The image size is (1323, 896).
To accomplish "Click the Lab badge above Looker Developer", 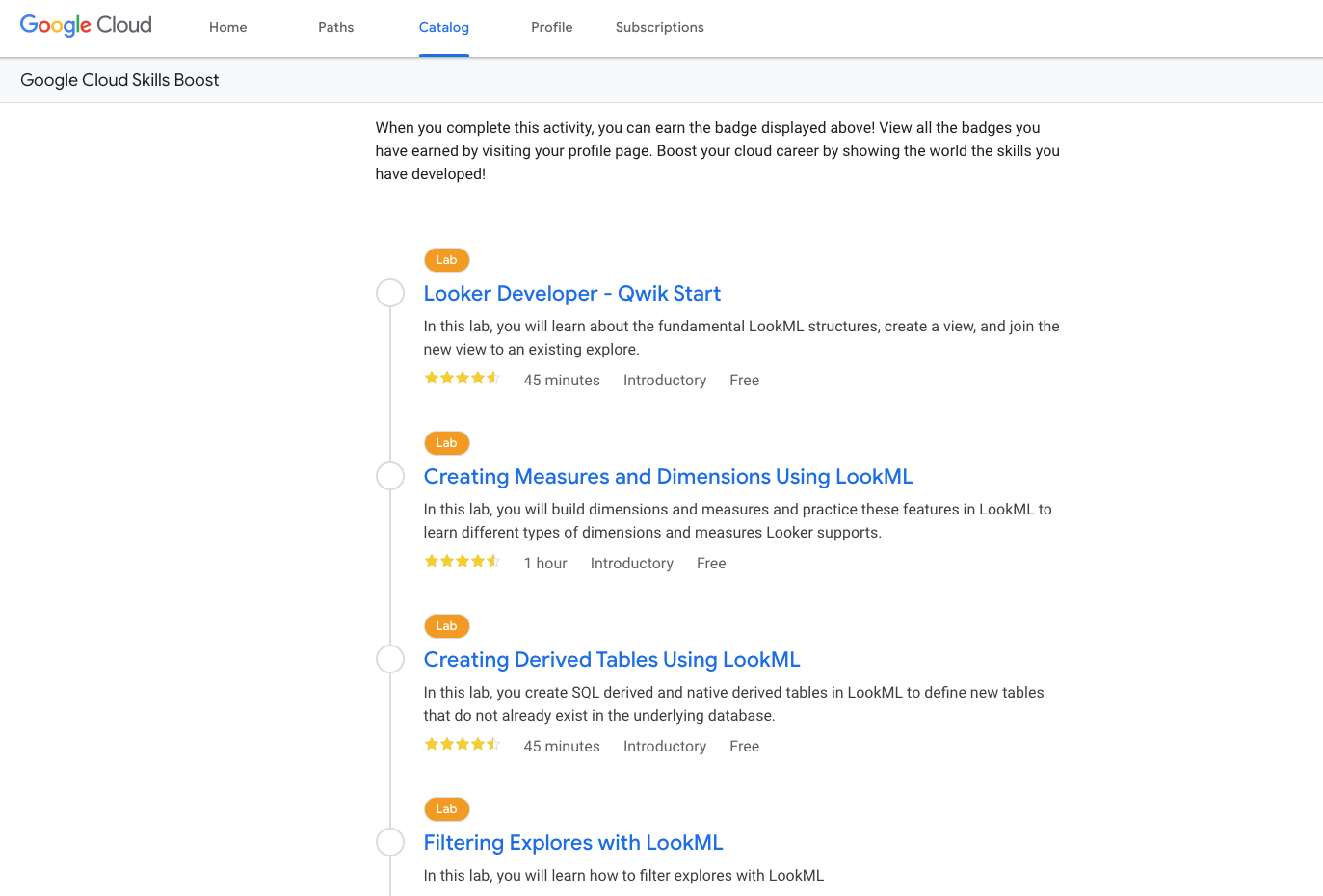I will point(447,260).
